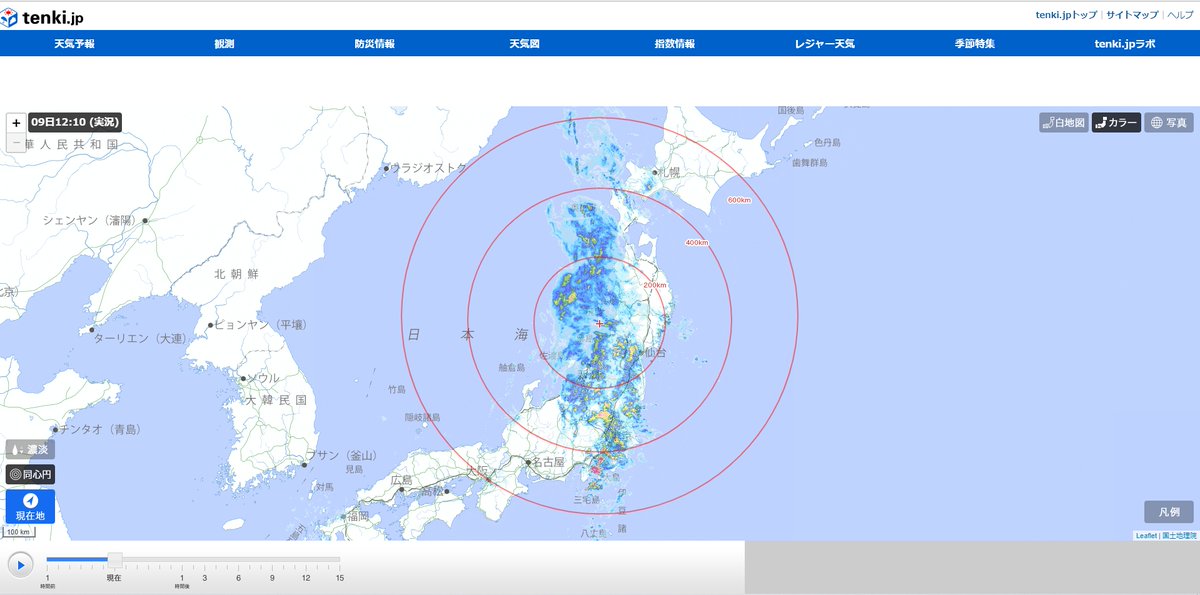Select the 現在 mark on the timeline
Viewport: 1200px width, 595px height.
(114, 578)
